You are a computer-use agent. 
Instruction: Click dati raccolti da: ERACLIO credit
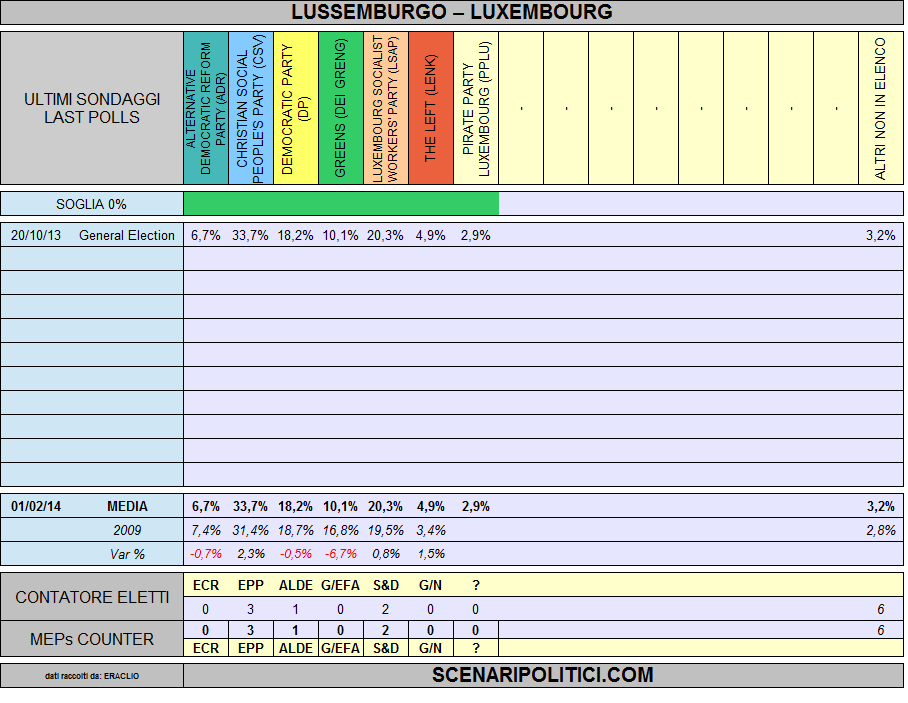tap(92, 676)
